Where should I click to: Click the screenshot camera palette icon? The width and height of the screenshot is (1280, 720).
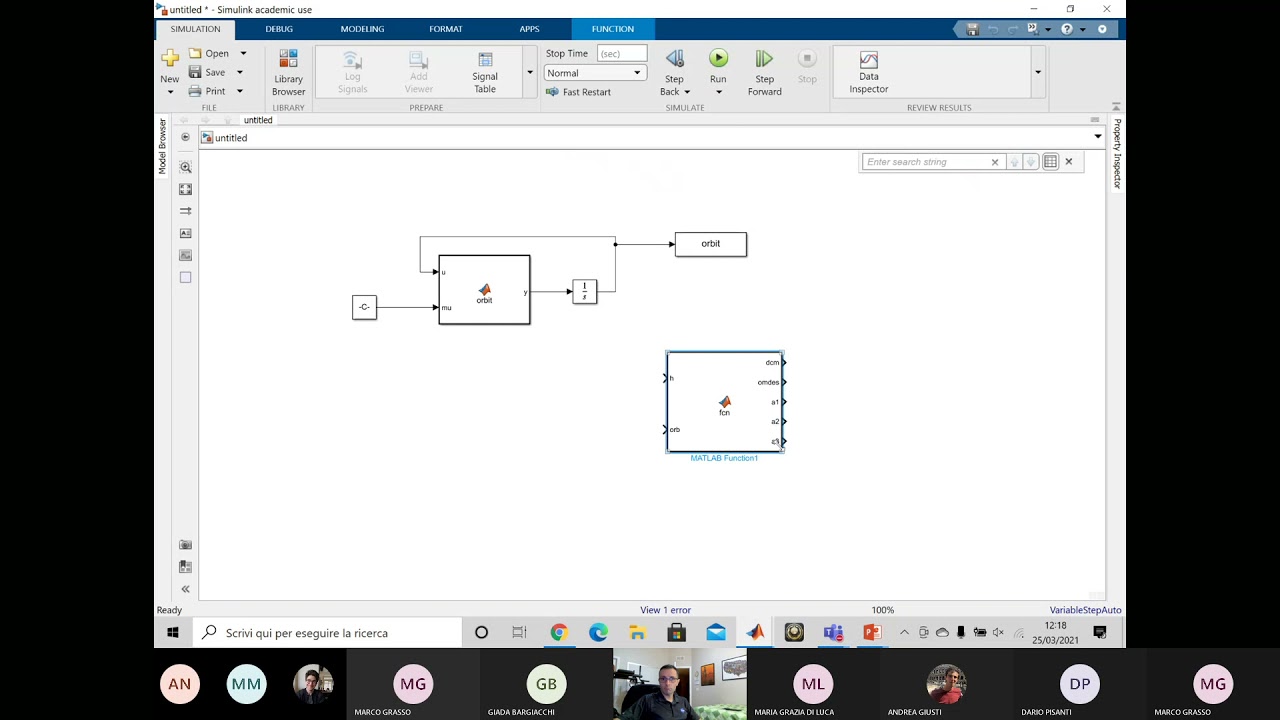click(185, 545)
